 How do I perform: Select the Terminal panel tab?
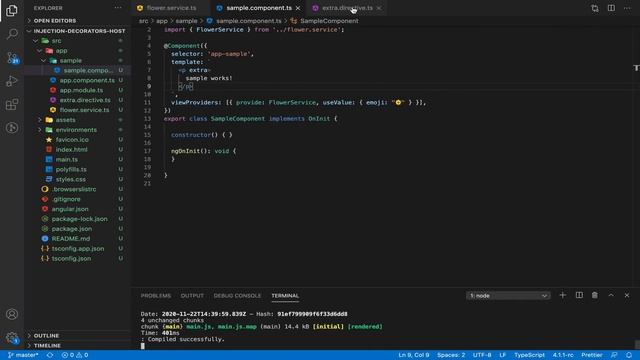(285, 296)
